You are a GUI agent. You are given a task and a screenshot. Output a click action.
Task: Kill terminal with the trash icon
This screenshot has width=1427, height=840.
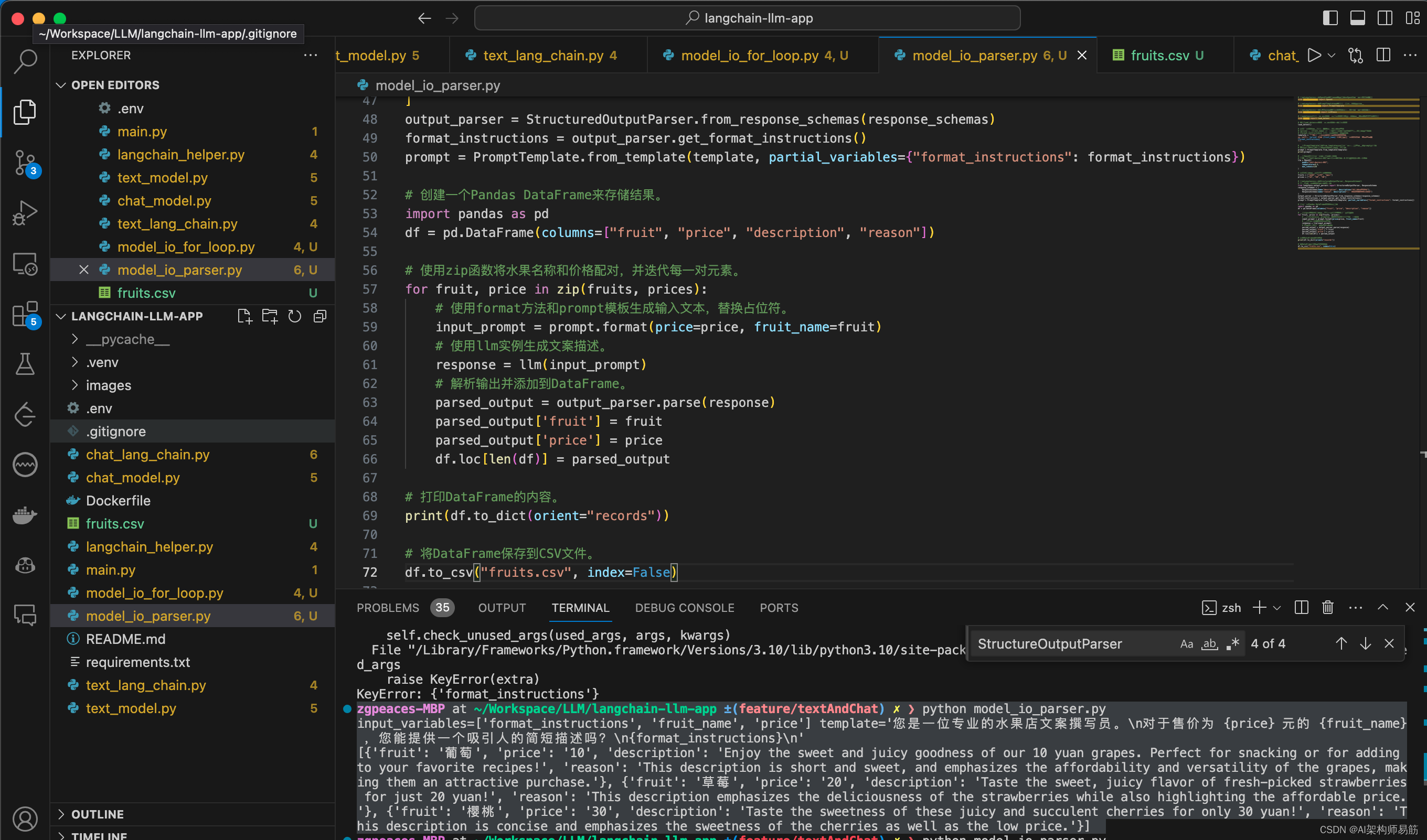1327,607
